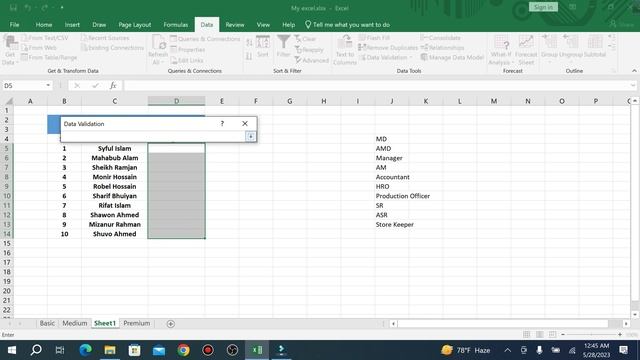
Task: Open Google Chrome from taskbar
Action: click(183, 350)
